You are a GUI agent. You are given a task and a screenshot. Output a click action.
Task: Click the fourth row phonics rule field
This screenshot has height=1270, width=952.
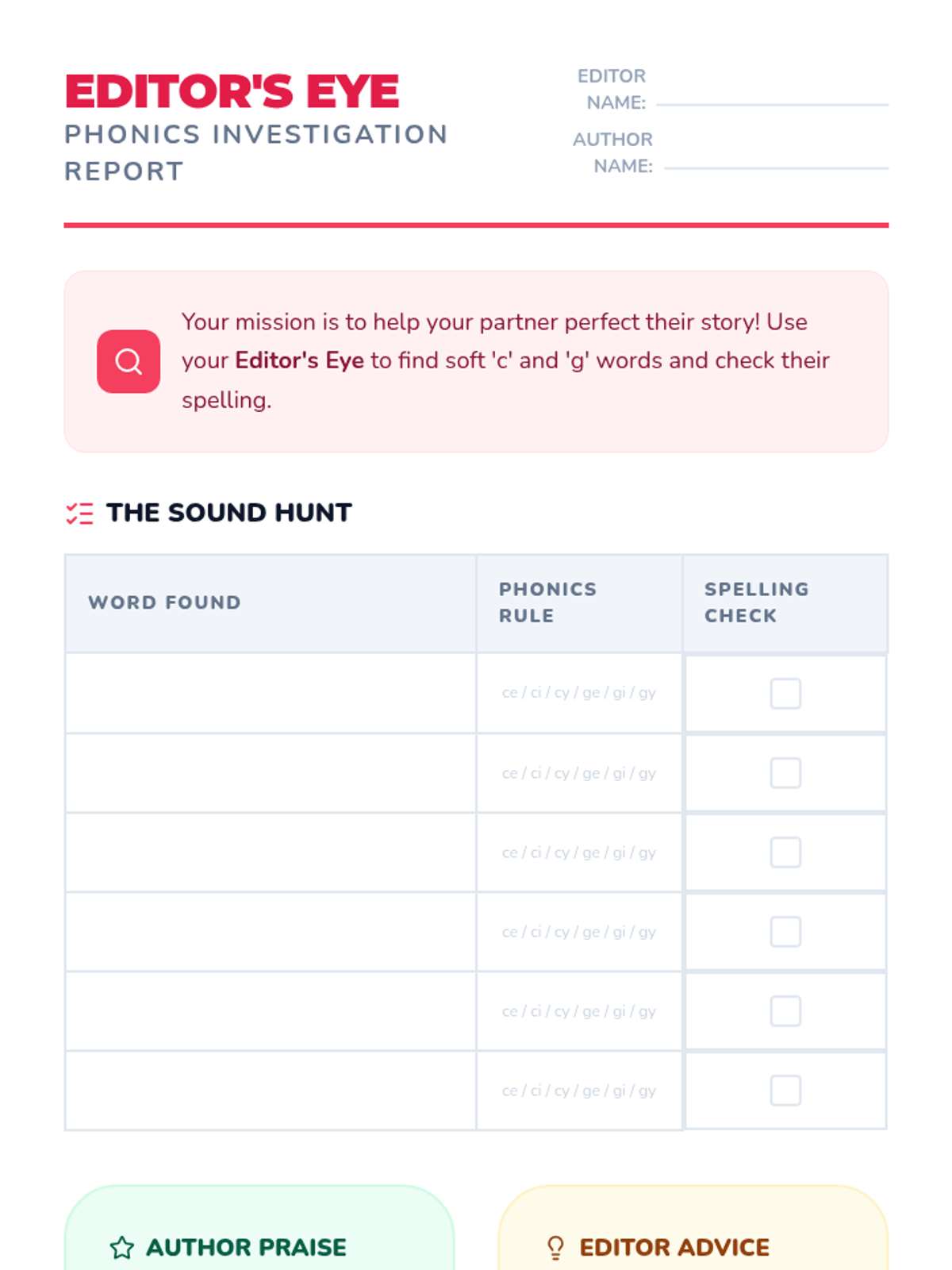point(579,931)
